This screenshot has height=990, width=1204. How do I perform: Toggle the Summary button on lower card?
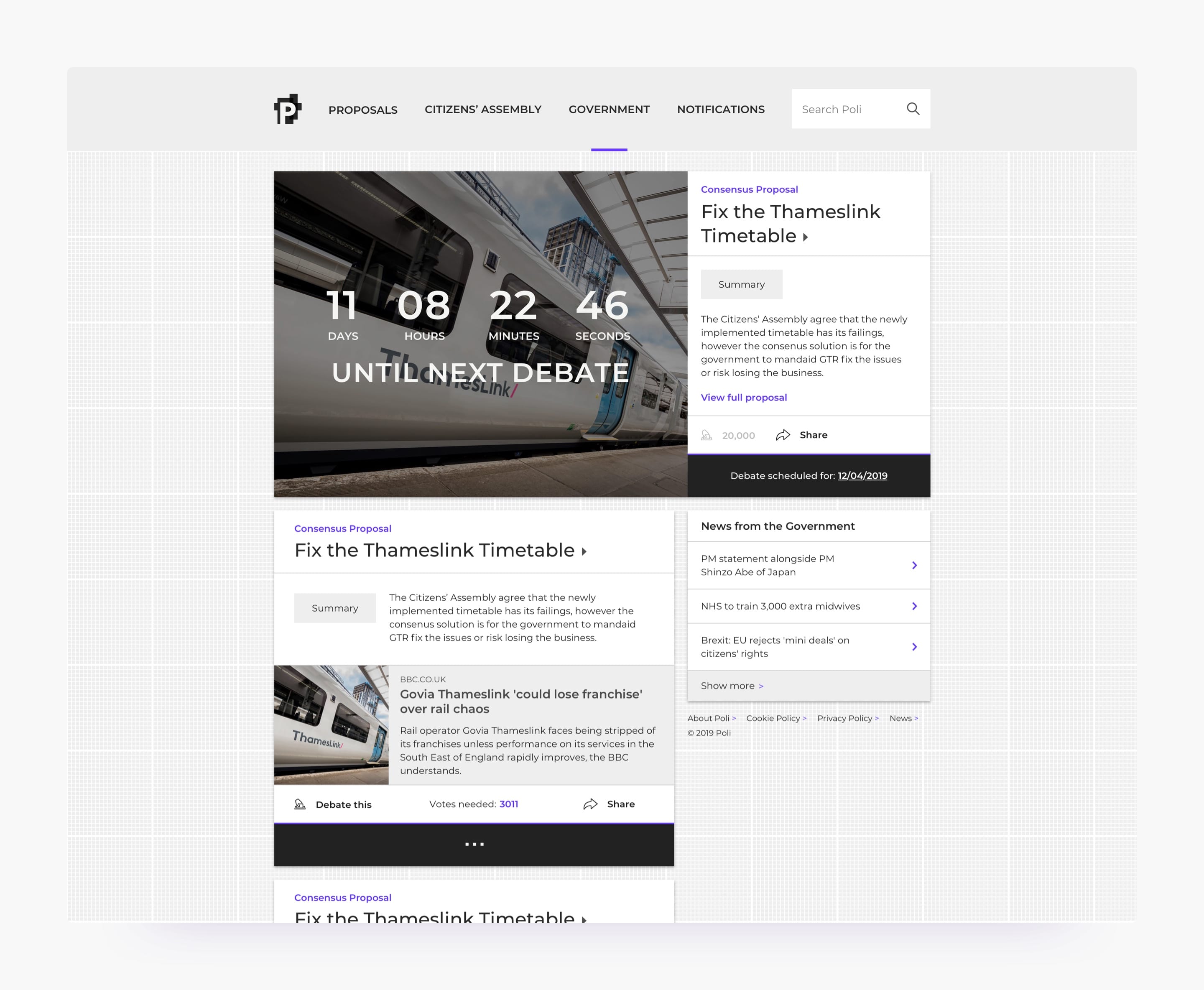pos(334,607)
